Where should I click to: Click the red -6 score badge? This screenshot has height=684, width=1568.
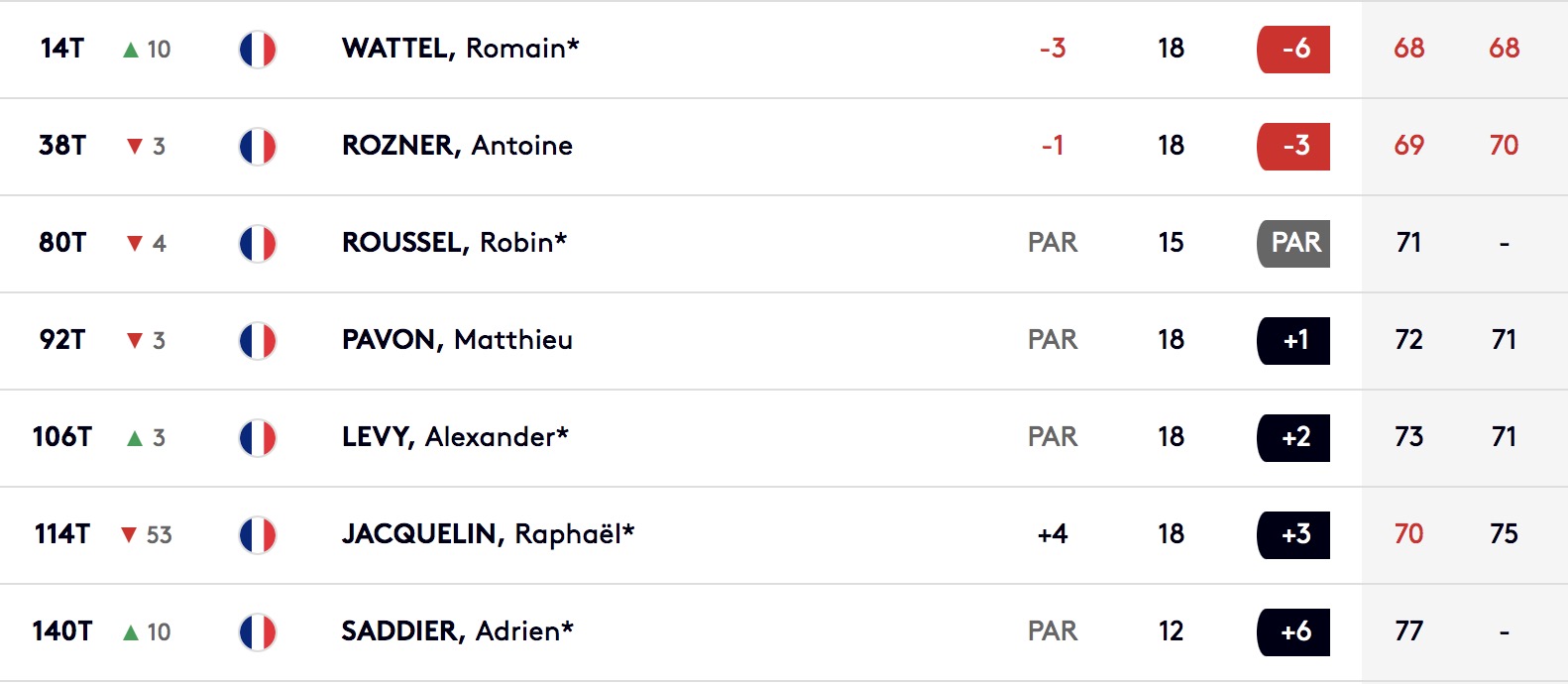(x=1293, y=49)
